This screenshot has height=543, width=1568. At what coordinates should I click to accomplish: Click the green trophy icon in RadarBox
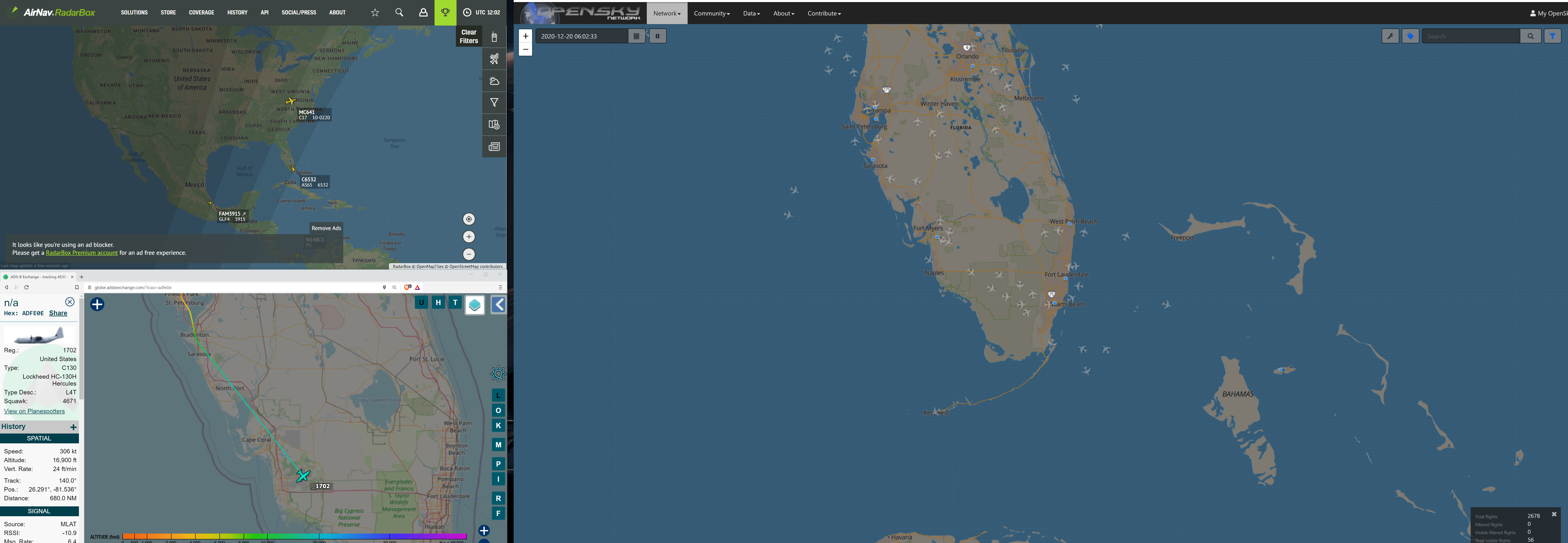[446, 12]
